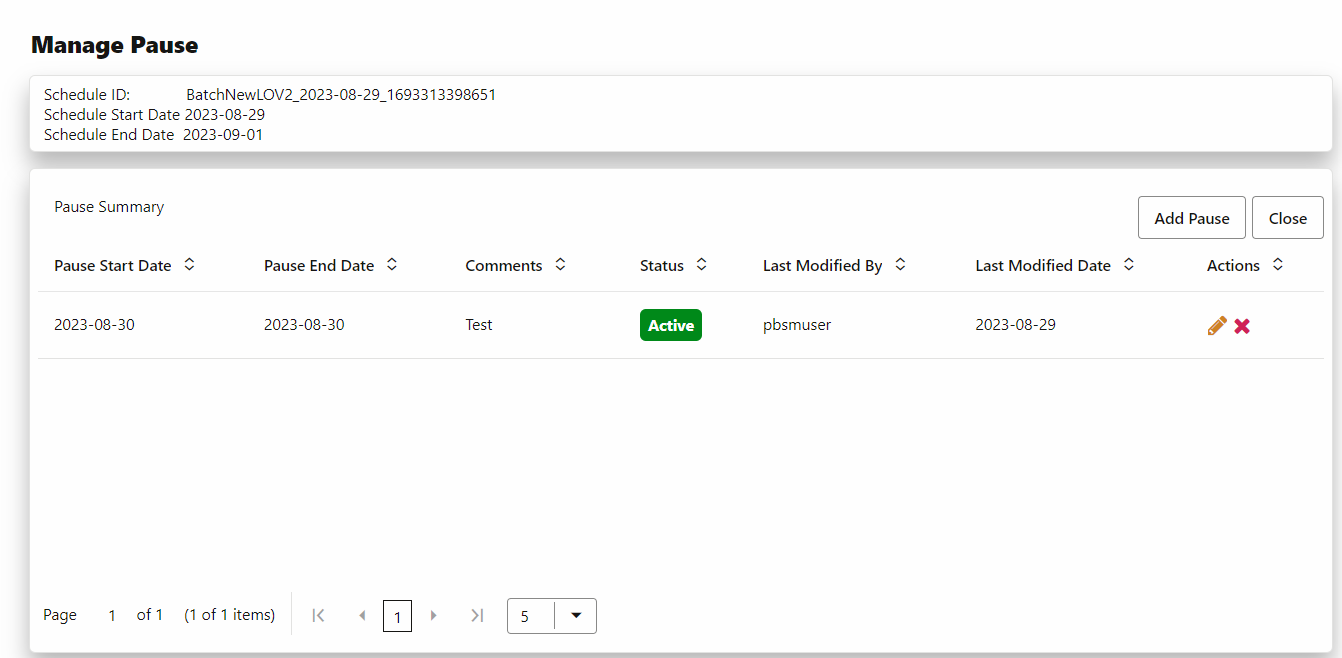Edit the Test pause with pencil icon
Screen dimensions: 1342x658
1217,325
